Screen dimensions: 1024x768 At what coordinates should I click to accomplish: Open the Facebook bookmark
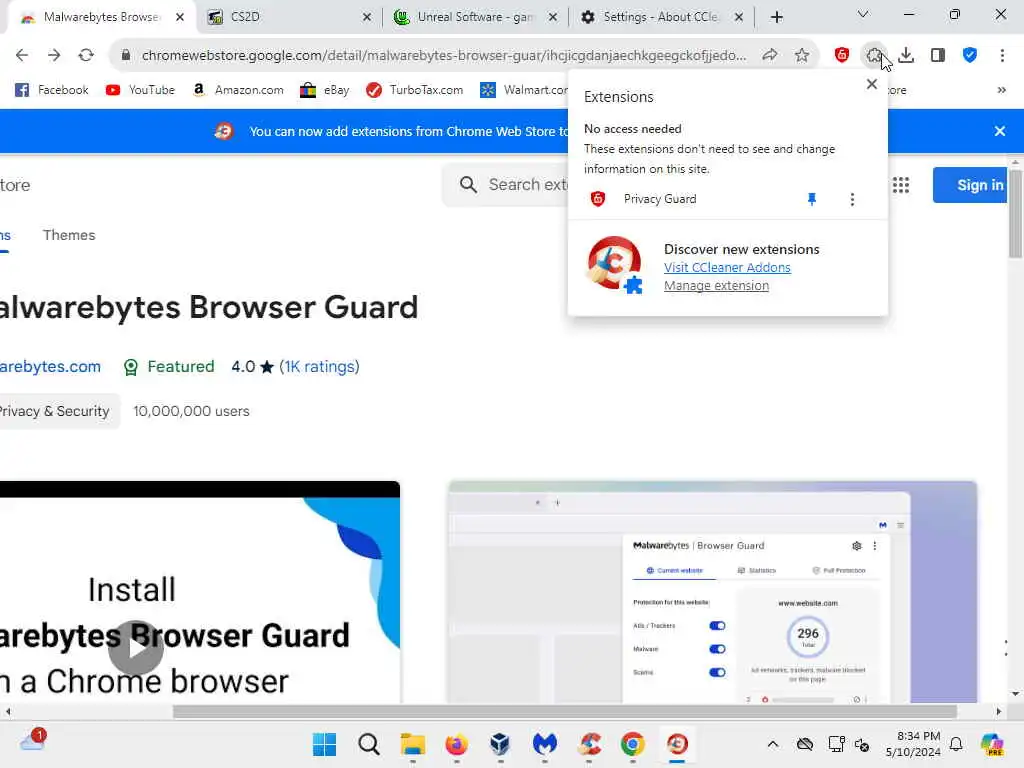[52, 90]
